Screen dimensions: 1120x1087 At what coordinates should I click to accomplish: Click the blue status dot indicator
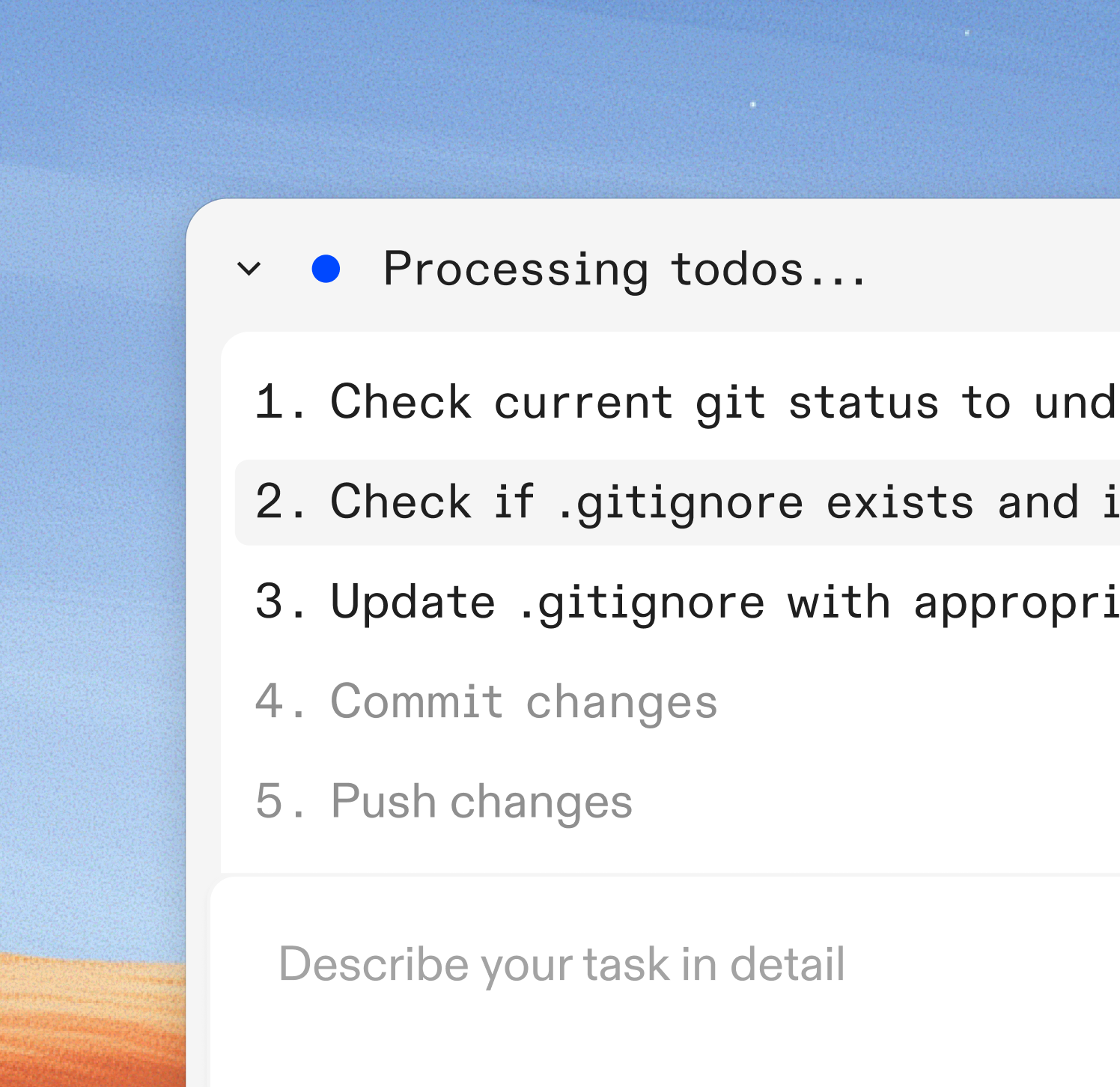[326, 269]
